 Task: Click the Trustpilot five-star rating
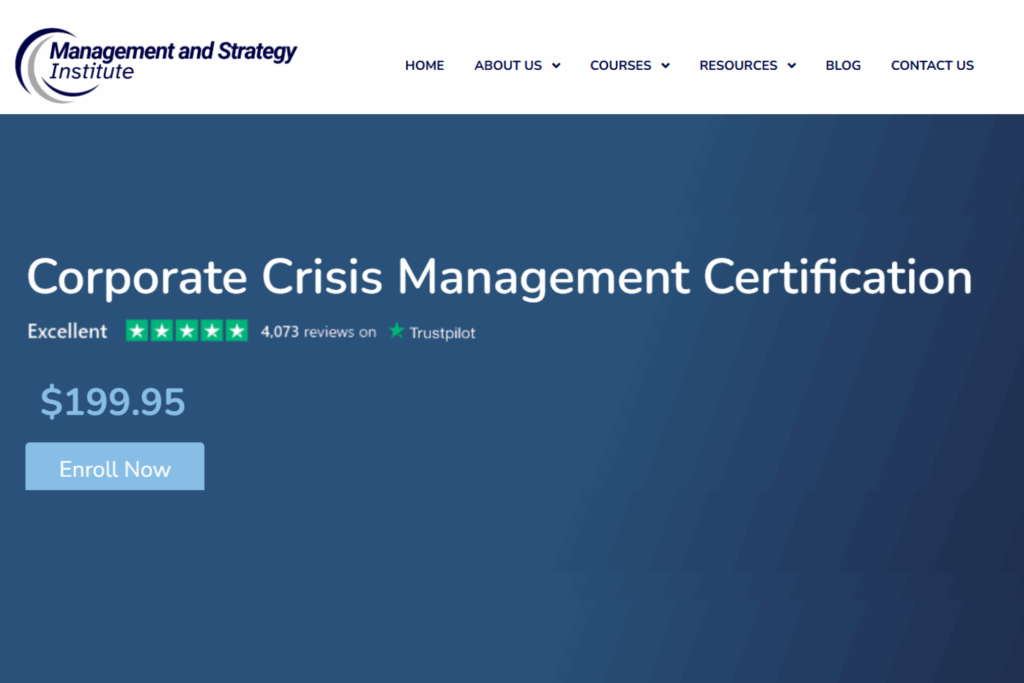(x=187, y=331)
